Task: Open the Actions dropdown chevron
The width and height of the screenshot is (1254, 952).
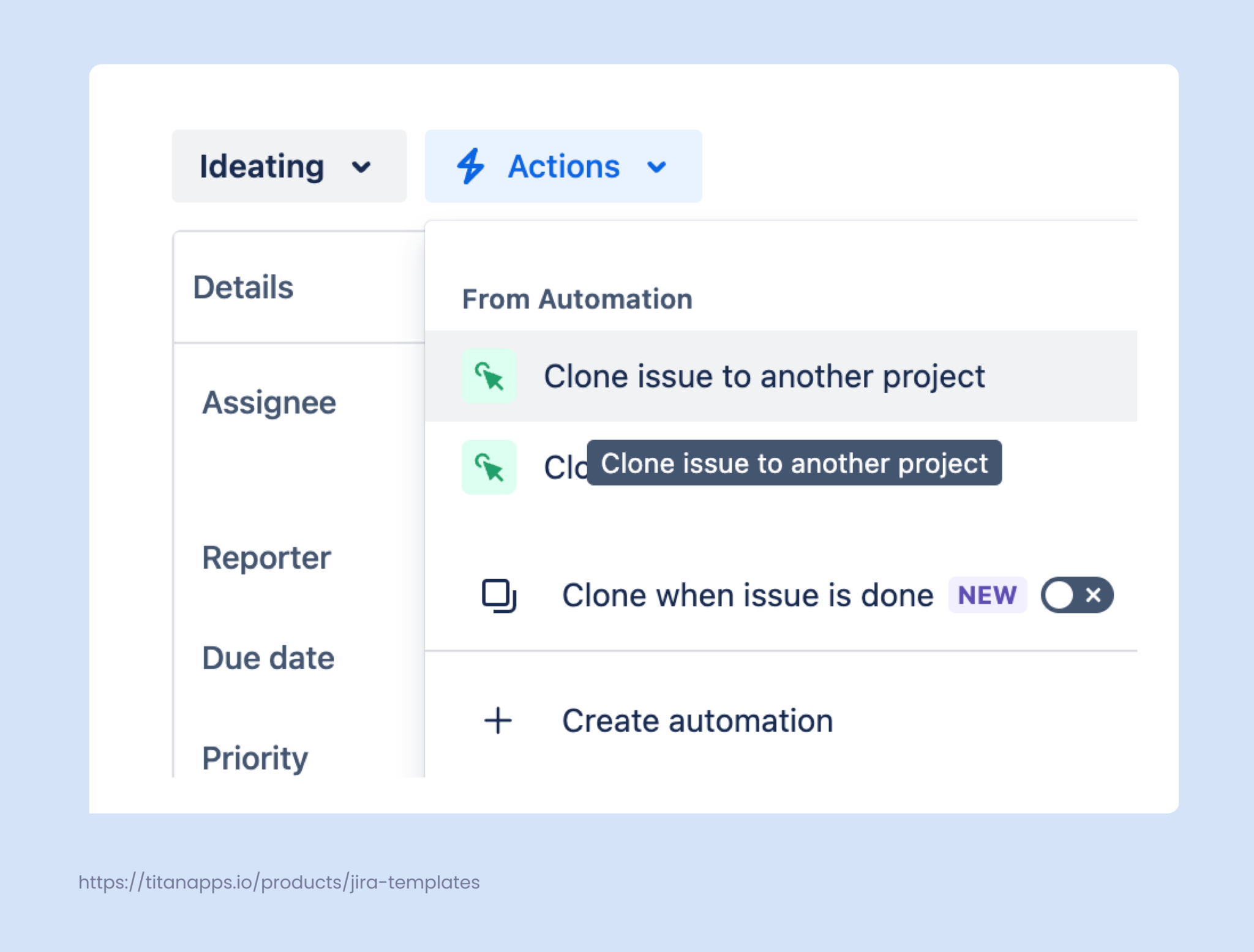Action: (x=656, y=167)
